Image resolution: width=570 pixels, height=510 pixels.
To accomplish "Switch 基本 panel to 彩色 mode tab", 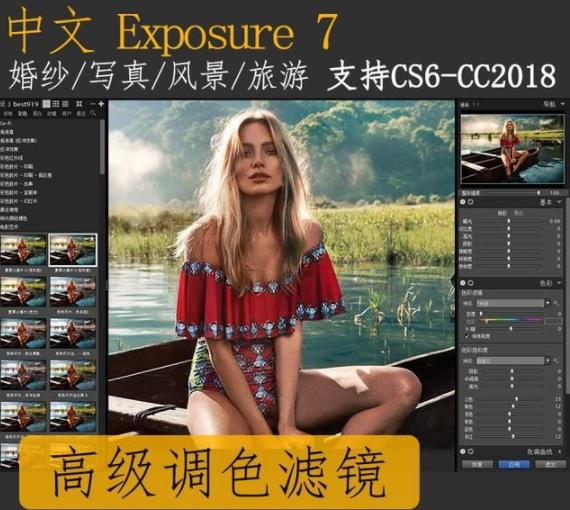I will click(x=502, y=213).
